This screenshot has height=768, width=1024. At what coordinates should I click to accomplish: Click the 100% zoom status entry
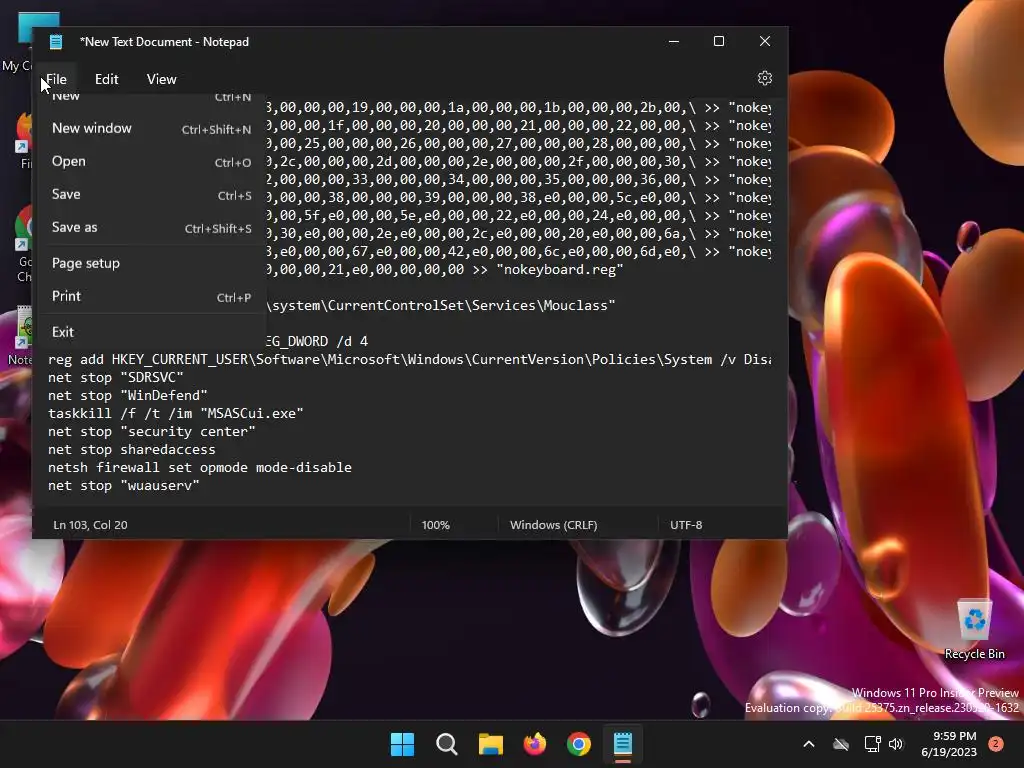(x=436, y=525)
